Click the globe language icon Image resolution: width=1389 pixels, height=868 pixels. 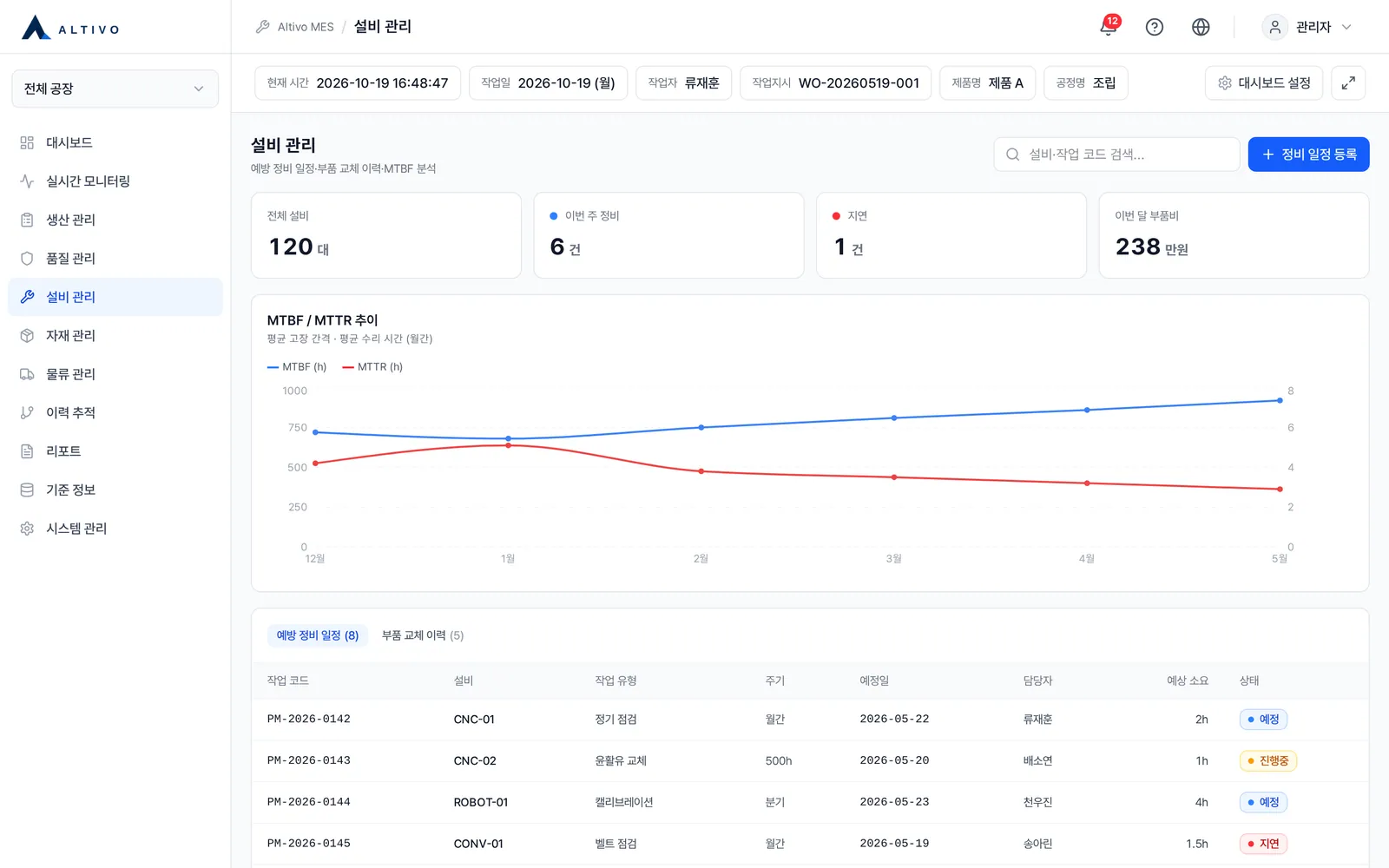click(1201, 27)
